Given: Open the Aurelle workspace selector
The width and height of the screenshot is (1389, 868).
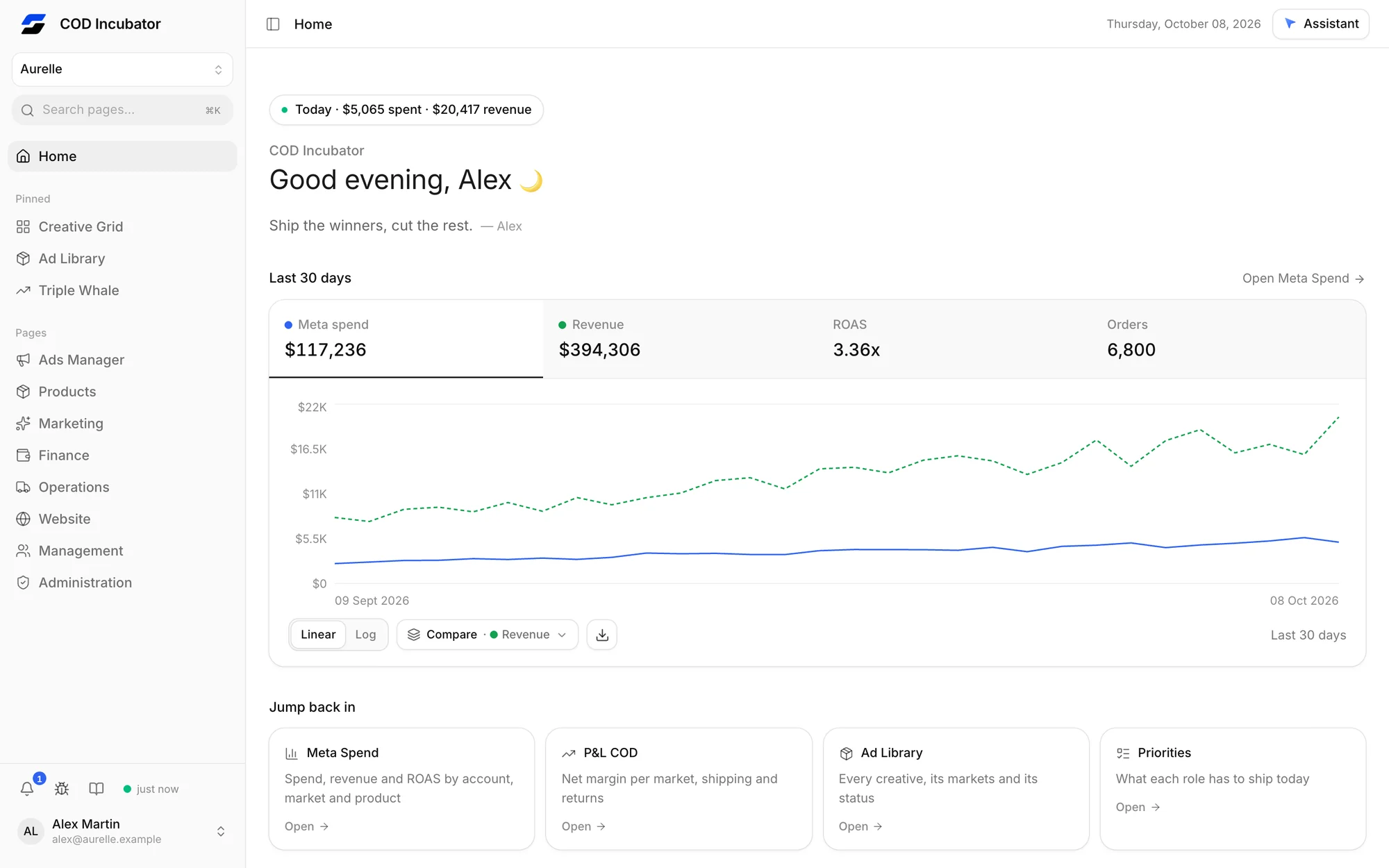Looking at the screenshot, I should [x=122, y=69].
